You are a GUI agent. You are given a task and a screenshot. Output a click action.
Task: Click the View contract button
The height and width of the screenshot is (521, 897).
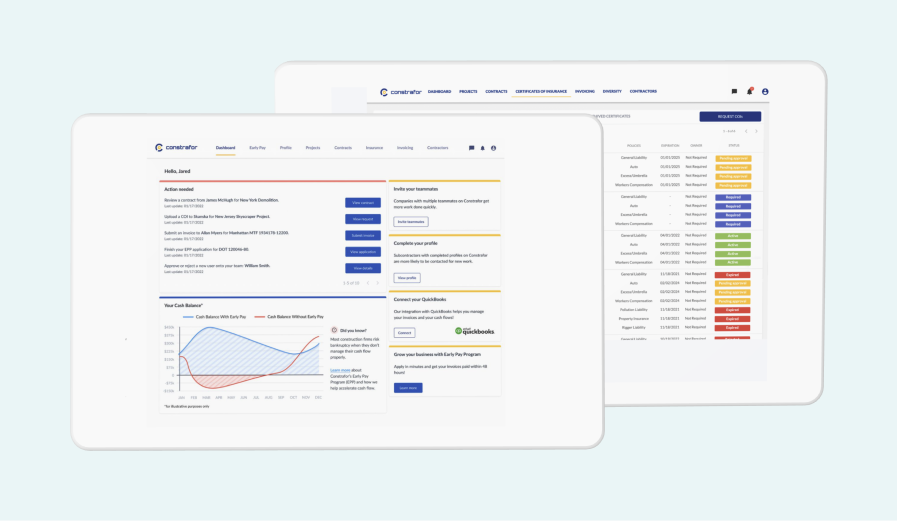pyautogui.click(x=363, y=203)
